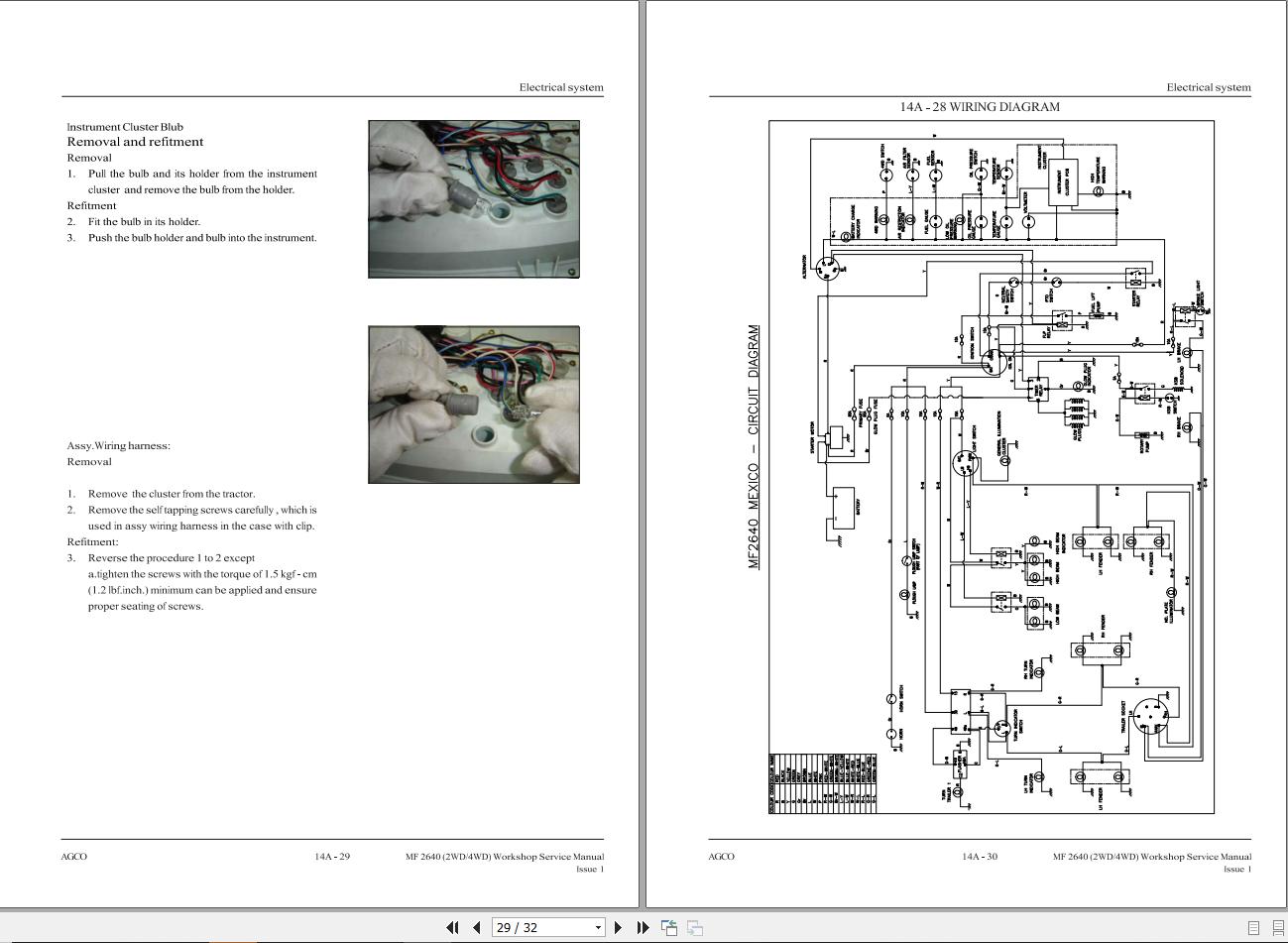1288x943 pixels.
Task: Click 'Remove the cluster from the tractor.' step
Action: tap(172, 494)
